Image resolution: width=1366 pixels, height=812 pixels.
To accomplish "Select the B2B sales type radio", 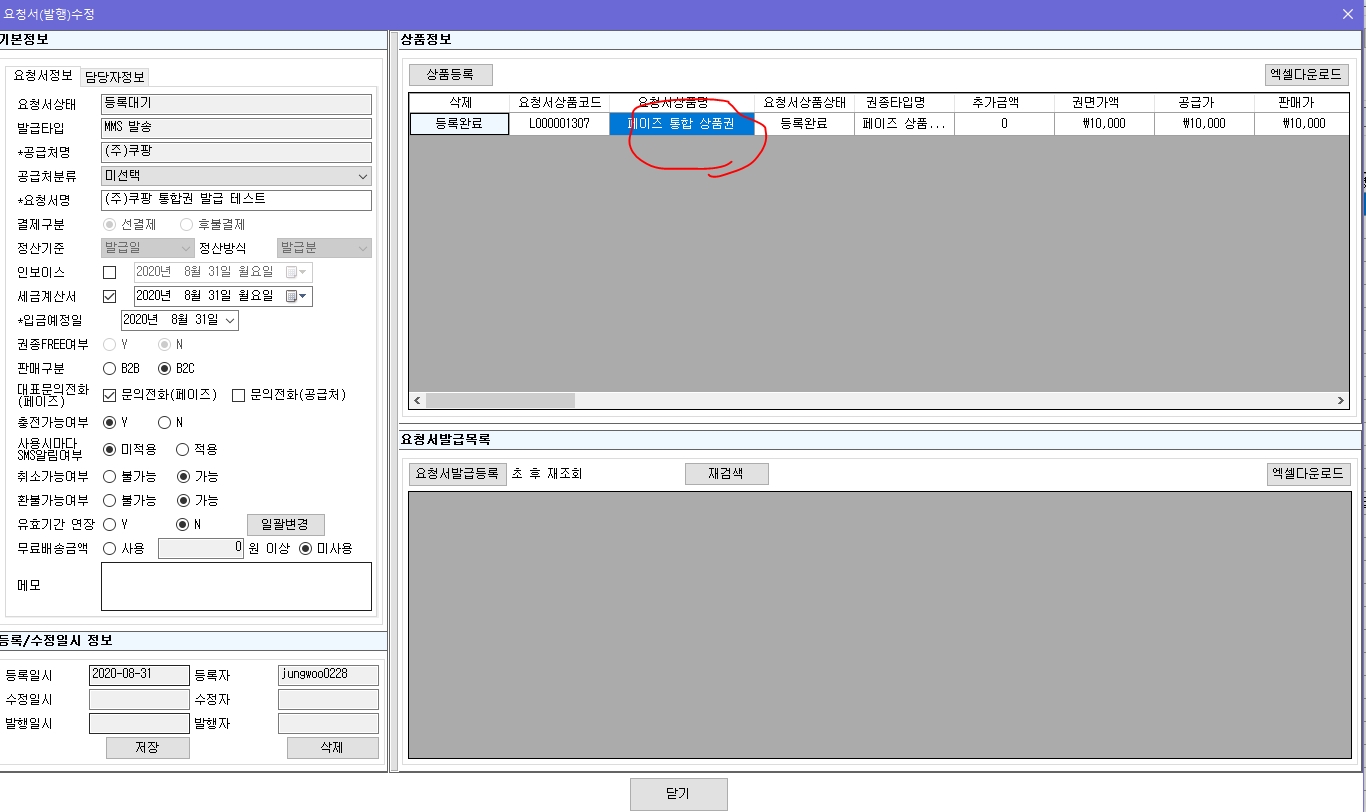I will tap(109, 368).
